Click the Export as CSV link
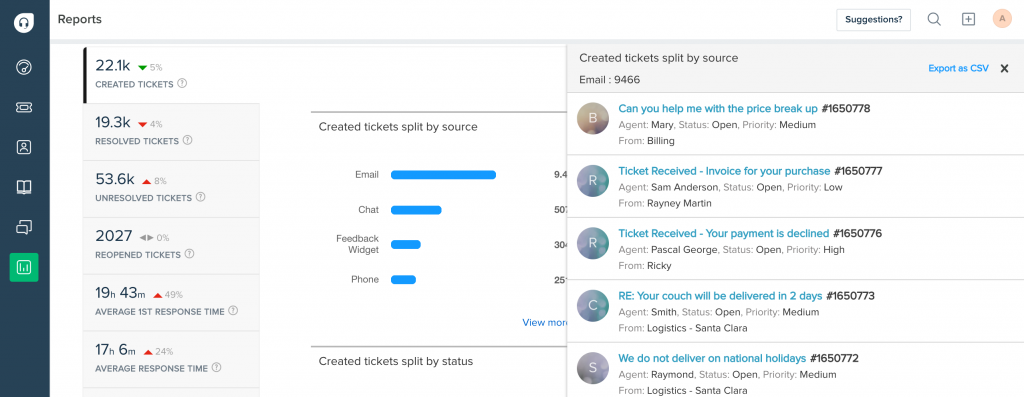This screenshot has width=1024, height=397. [x=959, y=69]
